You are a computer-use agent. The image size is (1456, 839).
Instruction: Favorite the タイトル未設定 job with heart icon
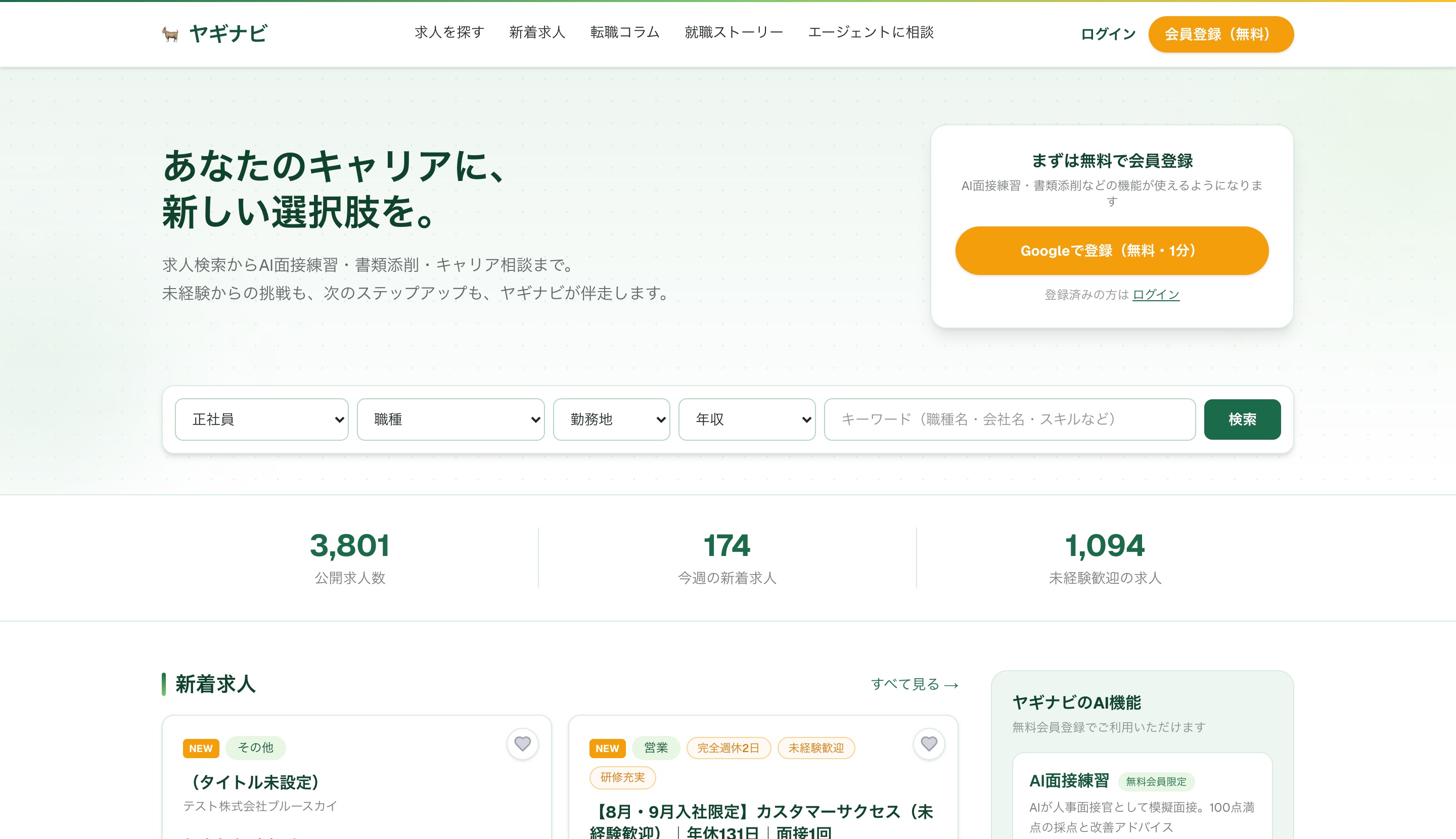tap(522, 744)
